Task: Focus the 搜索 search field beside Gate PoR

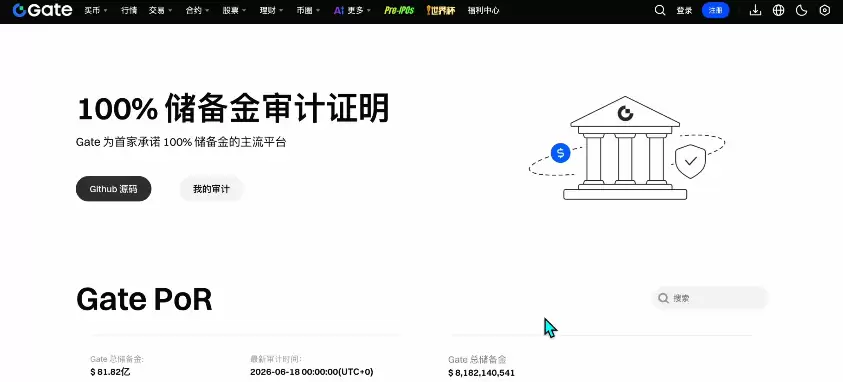Action: coord(710,298)
